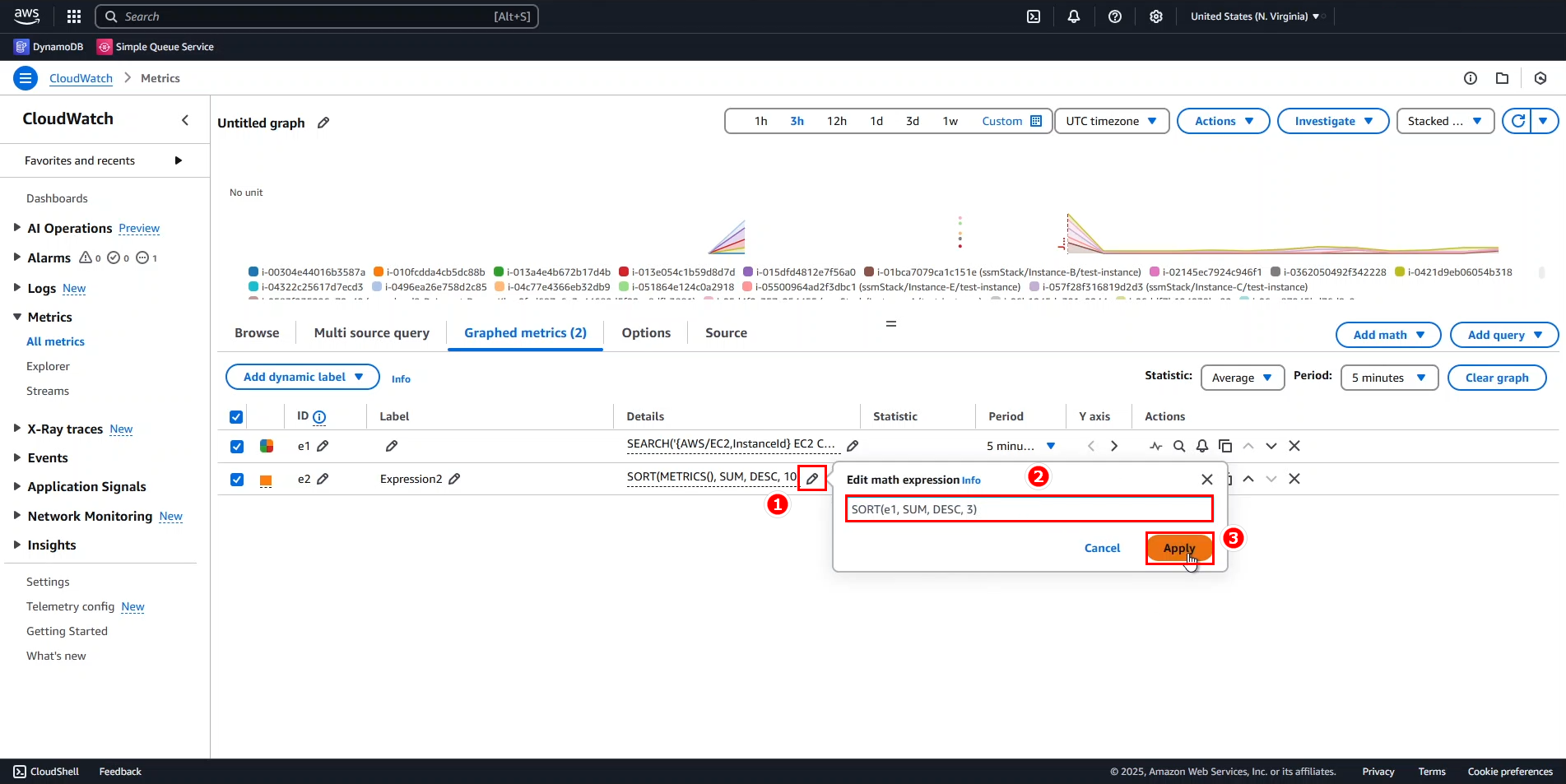The image size is (1566, 784).
Task: Switch to the Source tab
Action: tap(725, 332)
